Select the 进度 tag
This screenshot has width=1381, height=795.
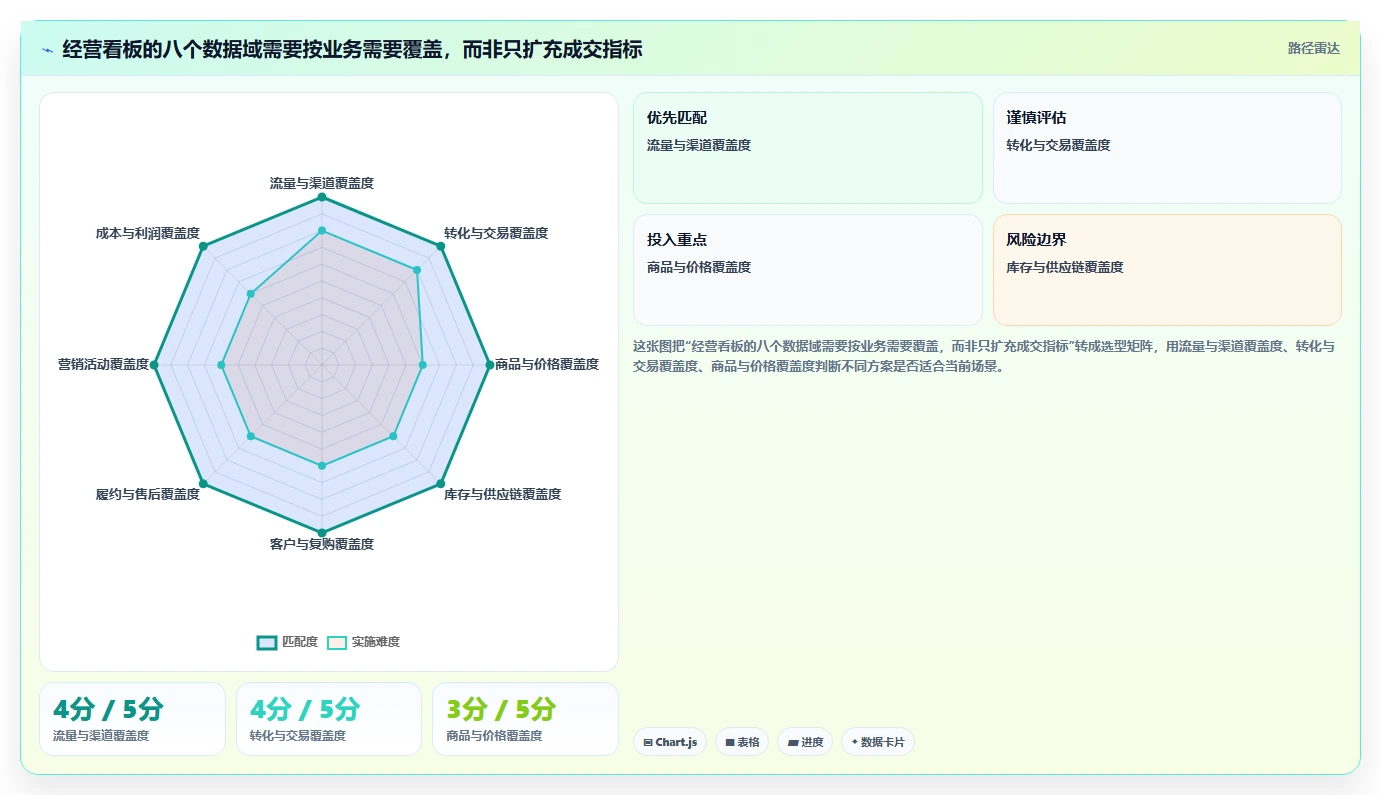coord(805,742)
